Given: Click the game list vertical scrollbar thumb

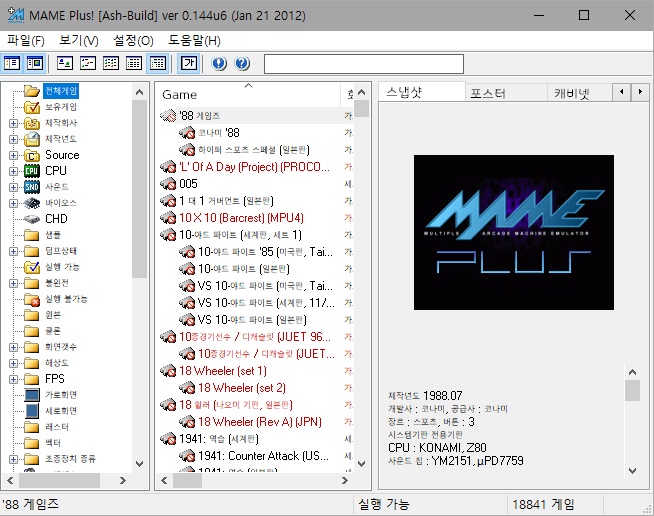Looking at the screenshot, I should tap(362, 108).
